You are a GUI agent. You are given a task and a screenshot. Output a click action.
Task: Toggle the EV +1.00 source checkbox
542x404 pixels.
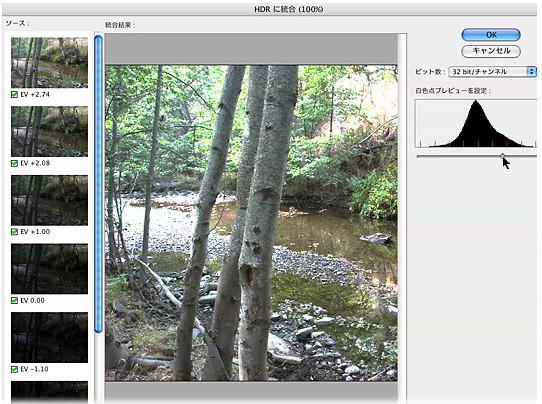click(x=15, y=232)
